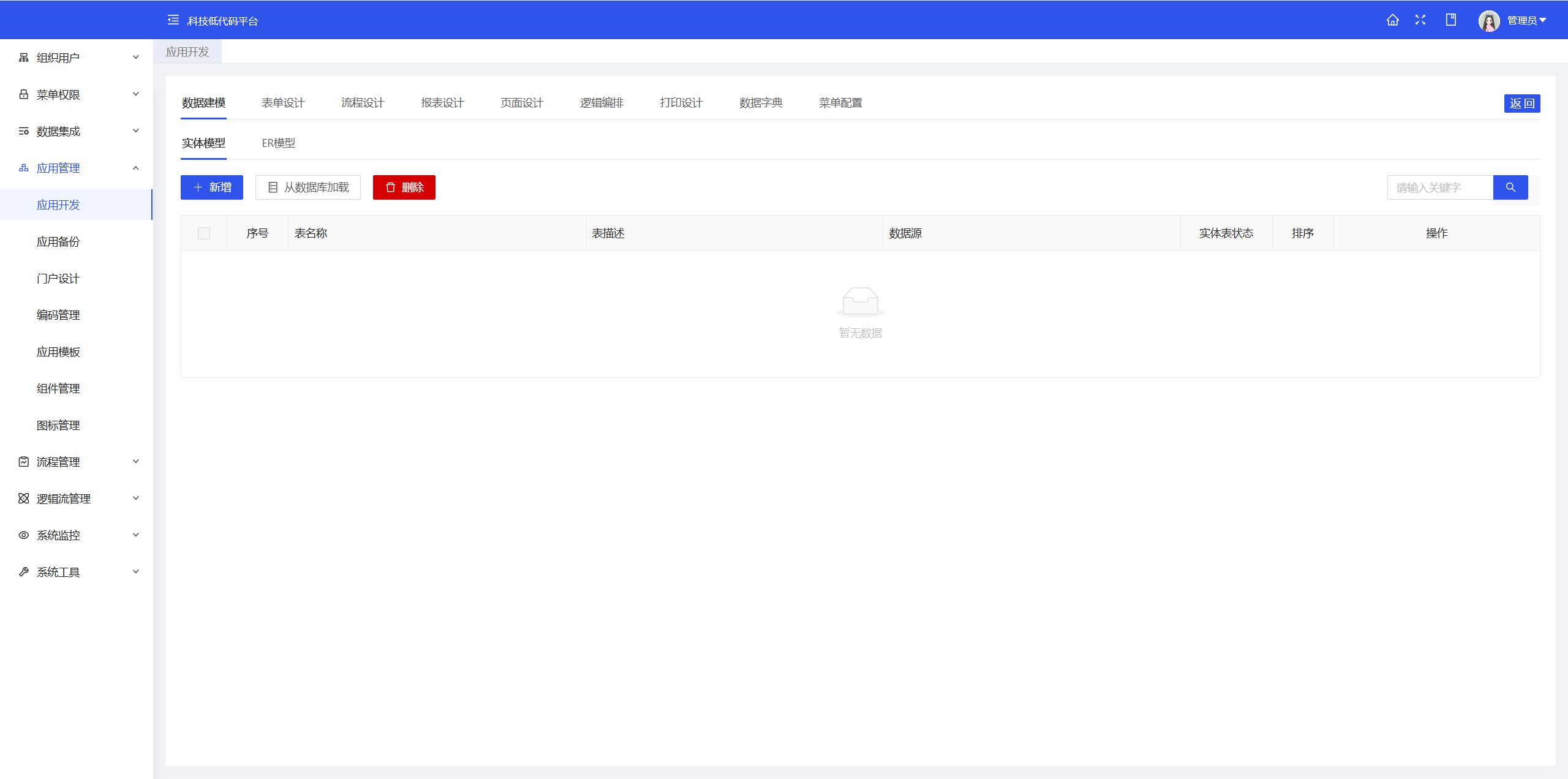Switch to the ER模型 sub-tab
This screenshot has height=779, width=1568.
coord(279,143)
